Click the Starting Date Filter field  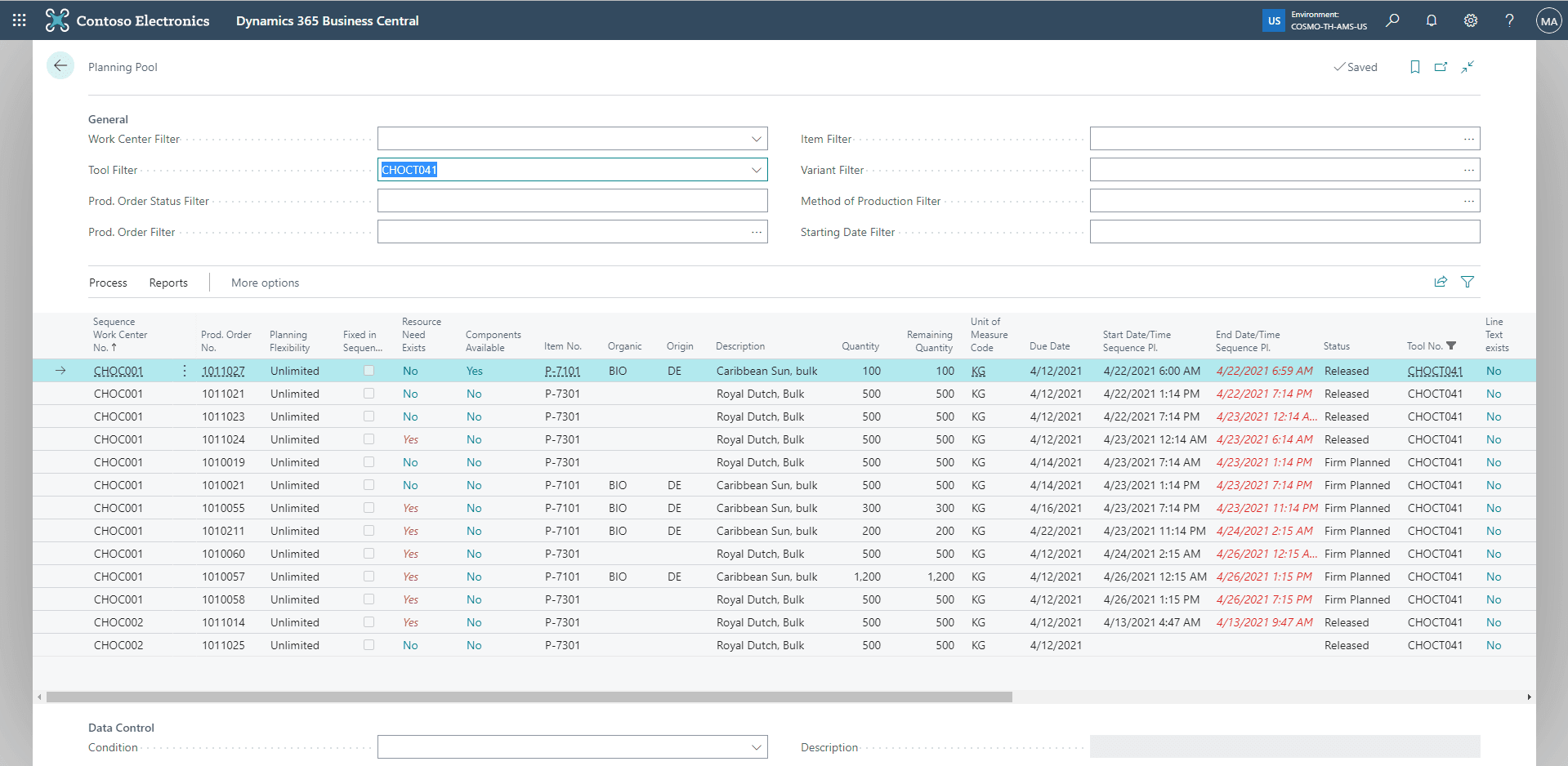point(1284,232)
